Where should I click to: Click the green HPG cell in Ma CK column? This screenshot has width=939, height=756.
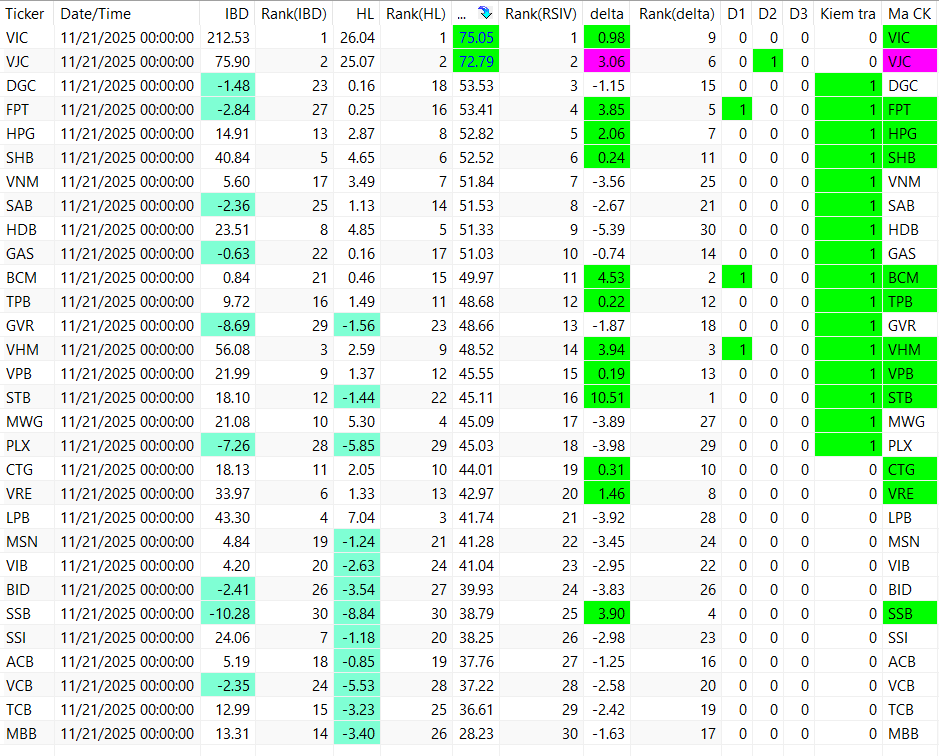(x=910, y=134)
